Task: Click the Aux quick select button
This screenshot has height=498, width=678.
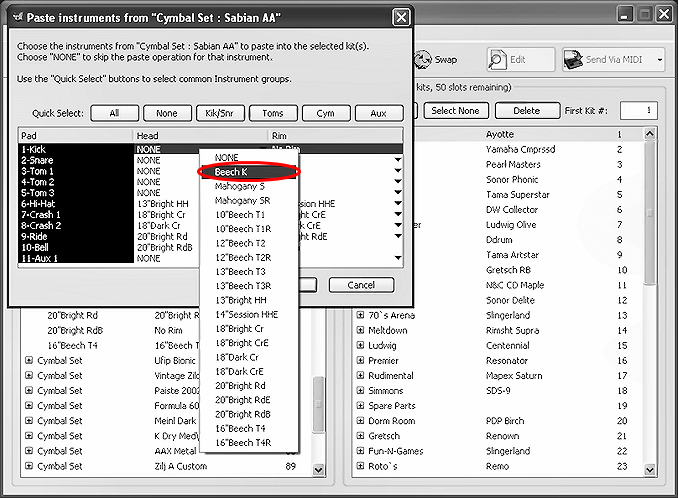Action: coord(378,113)
